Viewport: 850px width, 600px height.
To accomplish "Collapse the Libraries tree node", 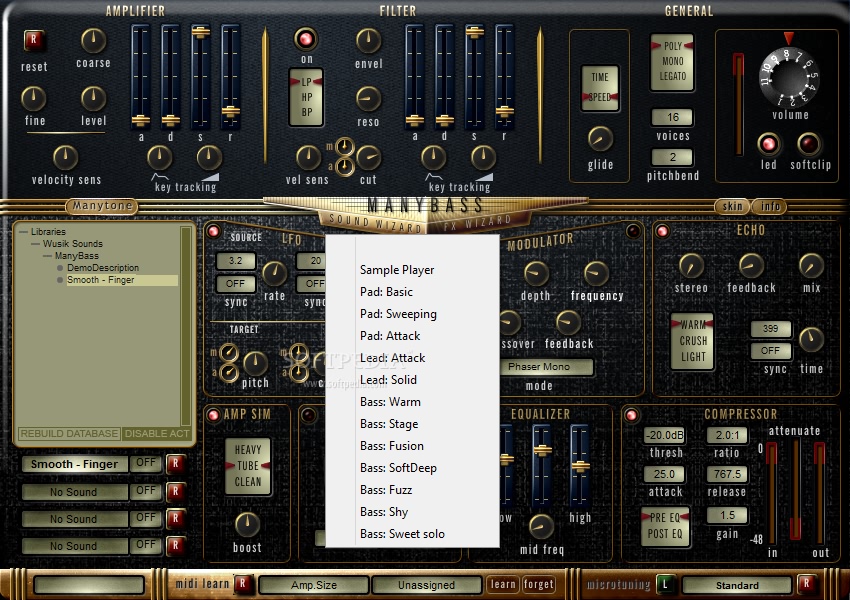I will [x=23, y=232].
